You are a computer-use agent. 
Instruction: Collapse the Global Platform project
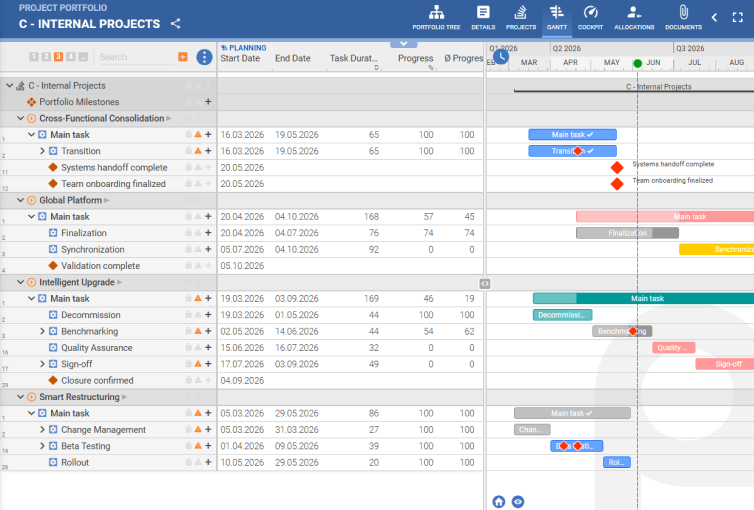click(20, 200)
